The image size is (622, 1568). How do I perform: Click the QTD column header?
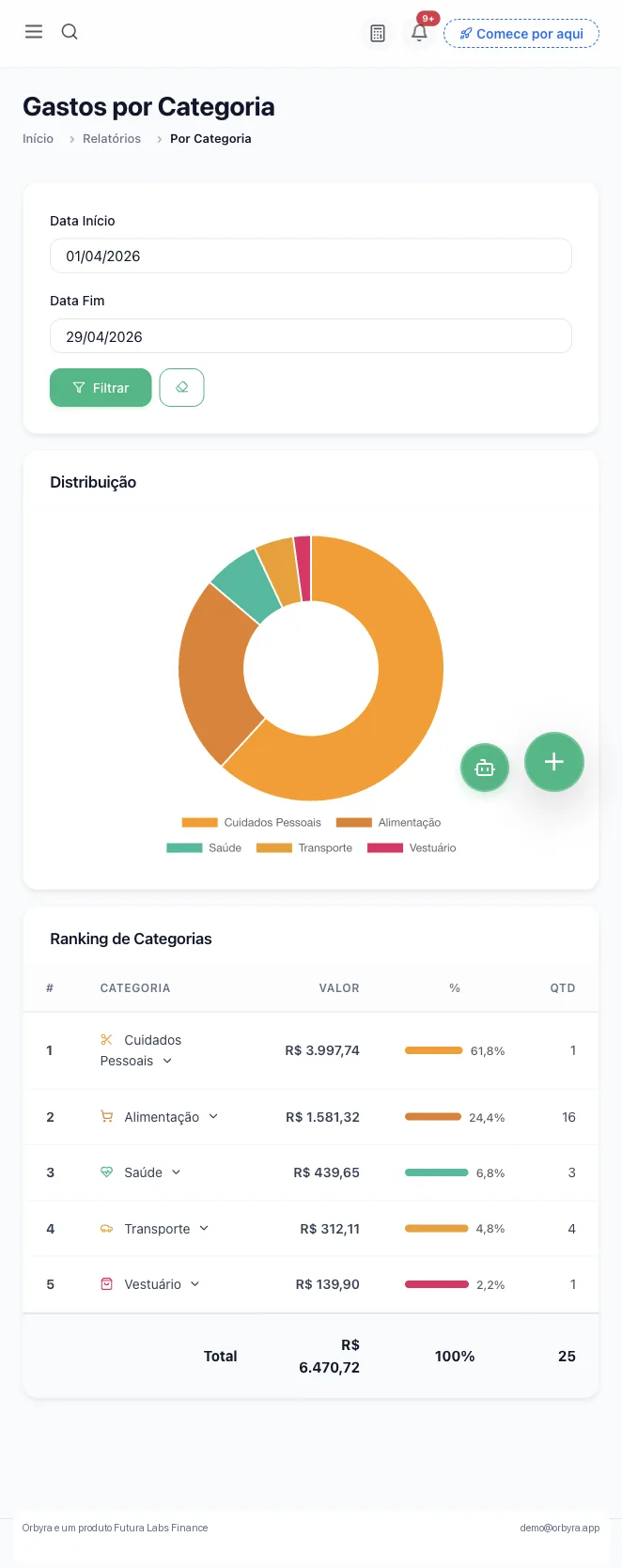pos(563,988)
